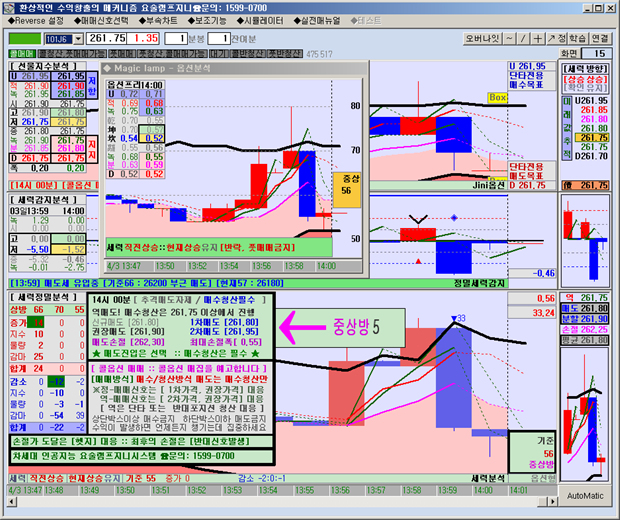Screen dimensions: 620x520
Task: Click the 화면 button
Action: (x=569, y=53)
